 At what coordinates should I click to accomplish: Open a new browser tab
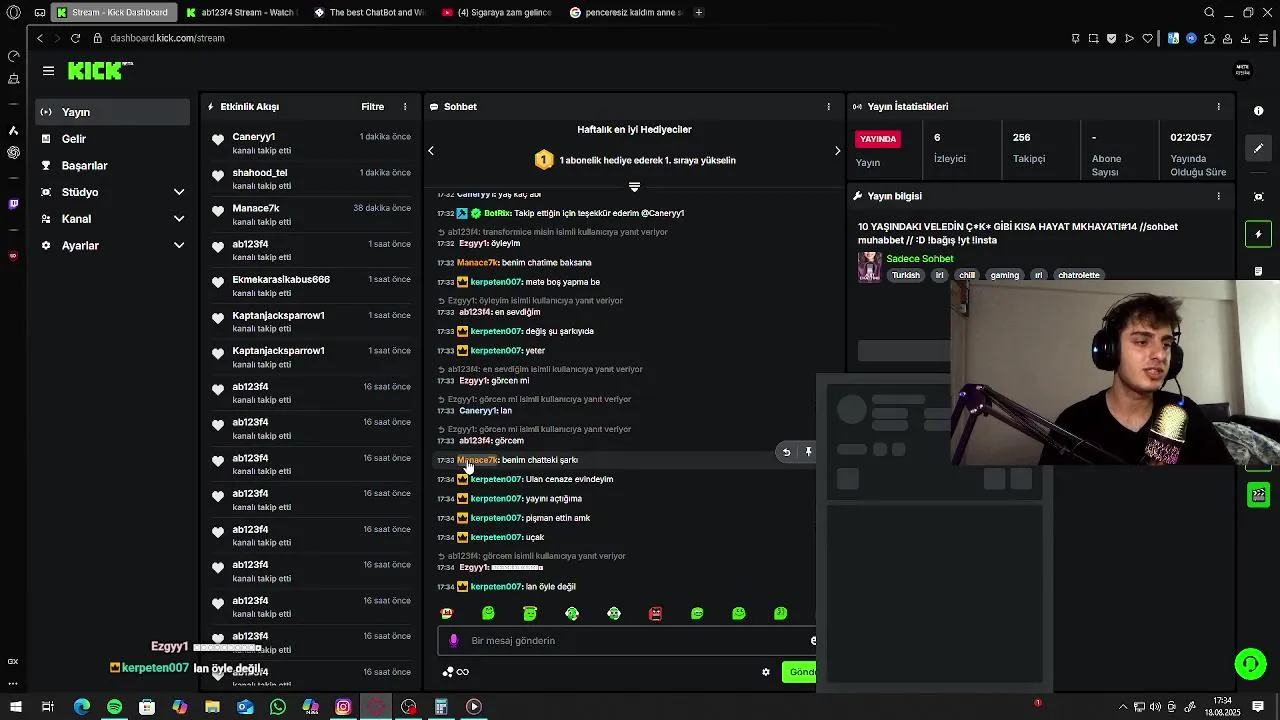698,12
